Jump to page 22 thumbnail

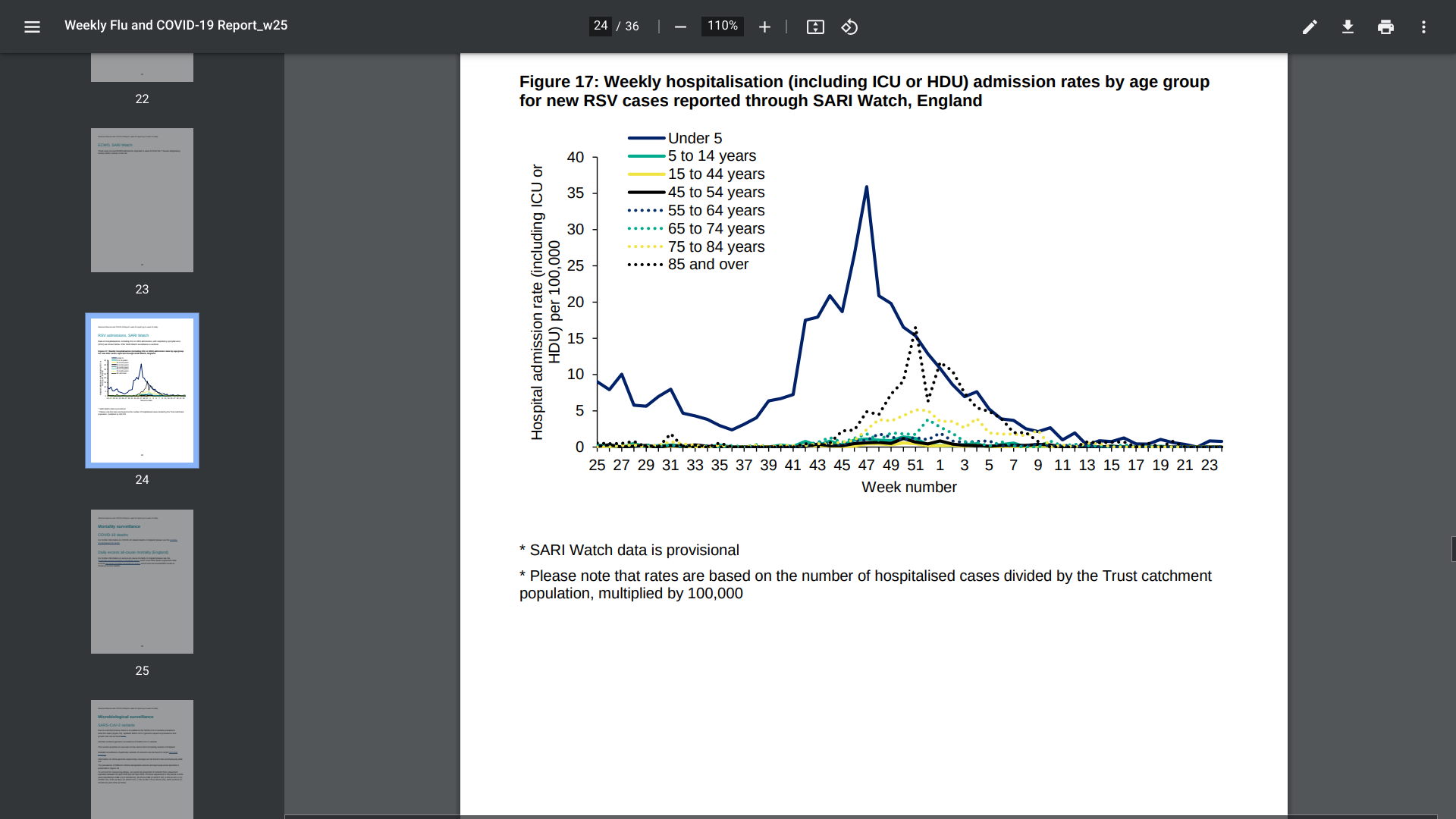coord(142,68)
